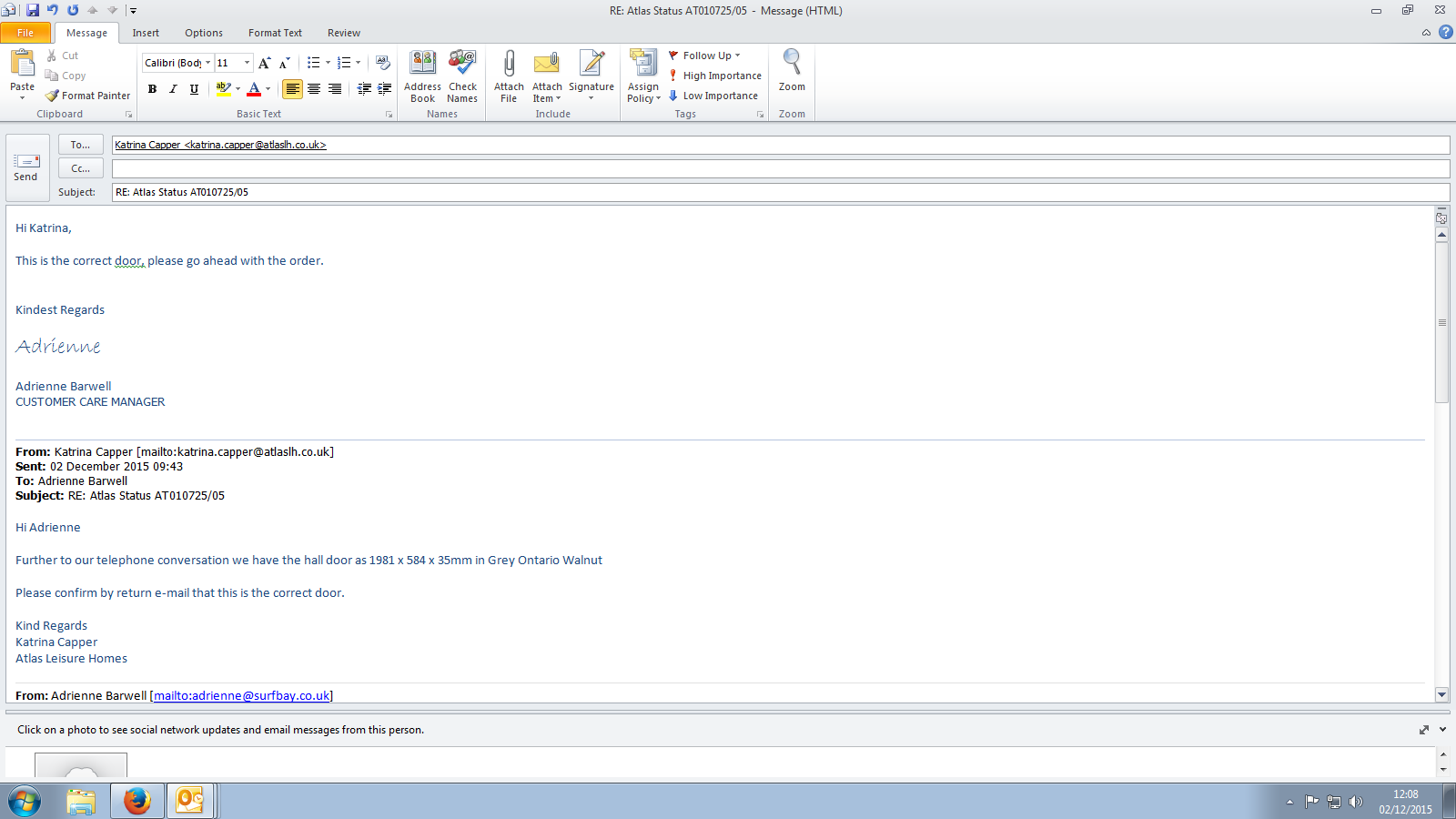Open Firefox from the taskbar
Viewport: 1456px width, 819px height.
coord(137,801)
